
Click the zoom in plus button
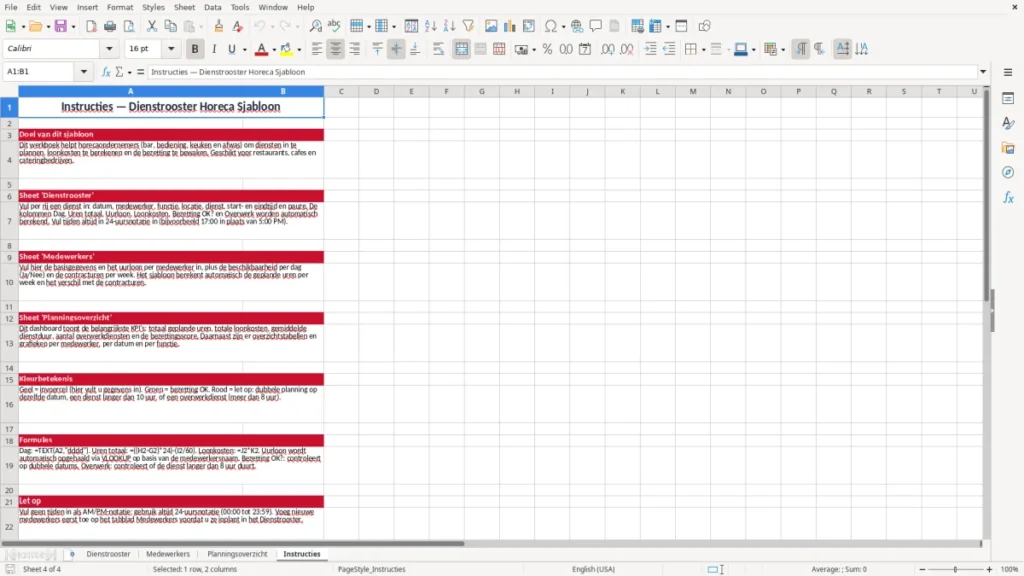pos(989,569)
